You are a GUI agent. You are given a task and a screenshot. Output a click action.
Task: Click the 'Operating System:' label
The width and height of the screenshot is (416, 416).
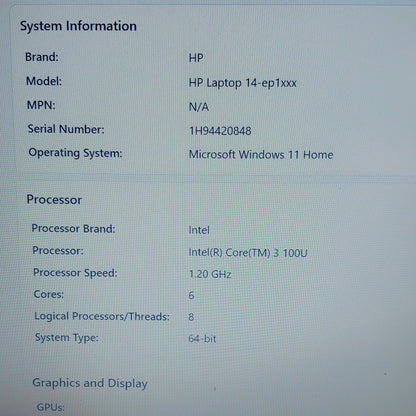tap(75, 153)
